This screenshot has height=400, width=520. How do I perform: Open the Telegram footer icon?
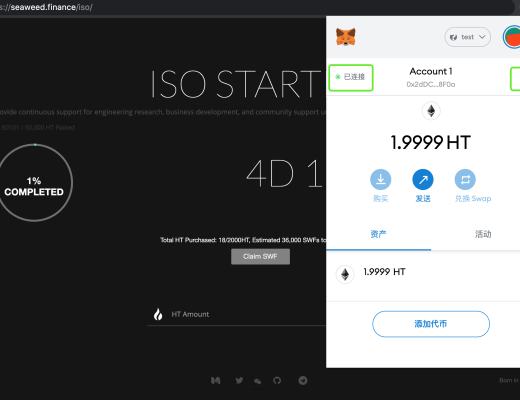click(303, 380)
